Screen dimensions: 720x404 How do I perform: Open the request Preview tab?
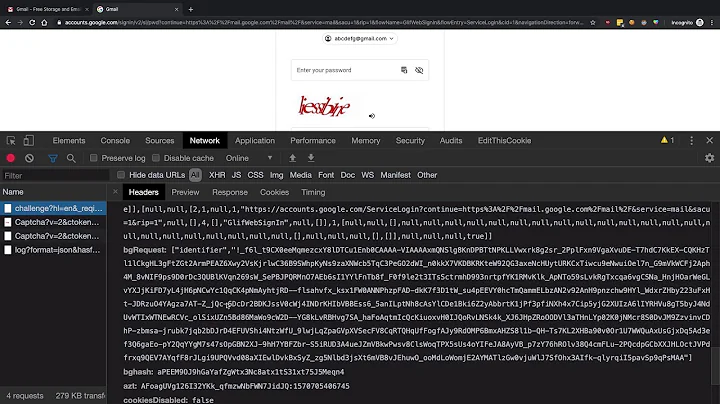[x=185, y=192]
